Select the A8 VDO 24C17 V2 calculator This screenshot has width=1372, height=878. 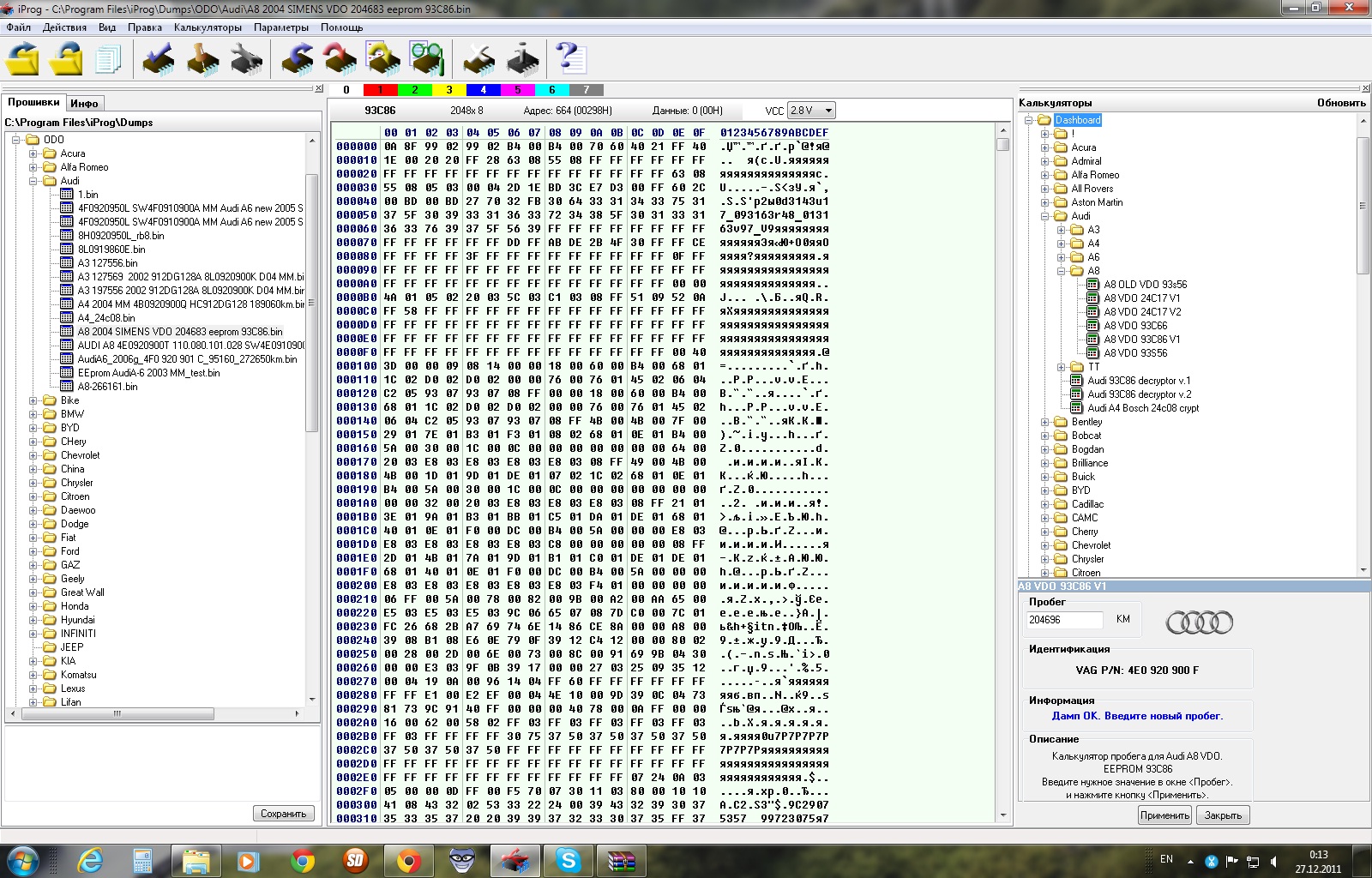click(x=1142, y=312)
